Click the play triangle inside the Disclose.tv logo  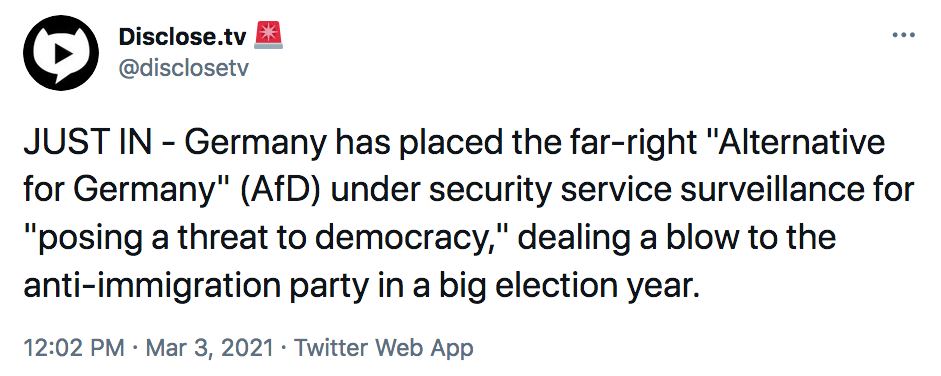[x=61, y=53]
